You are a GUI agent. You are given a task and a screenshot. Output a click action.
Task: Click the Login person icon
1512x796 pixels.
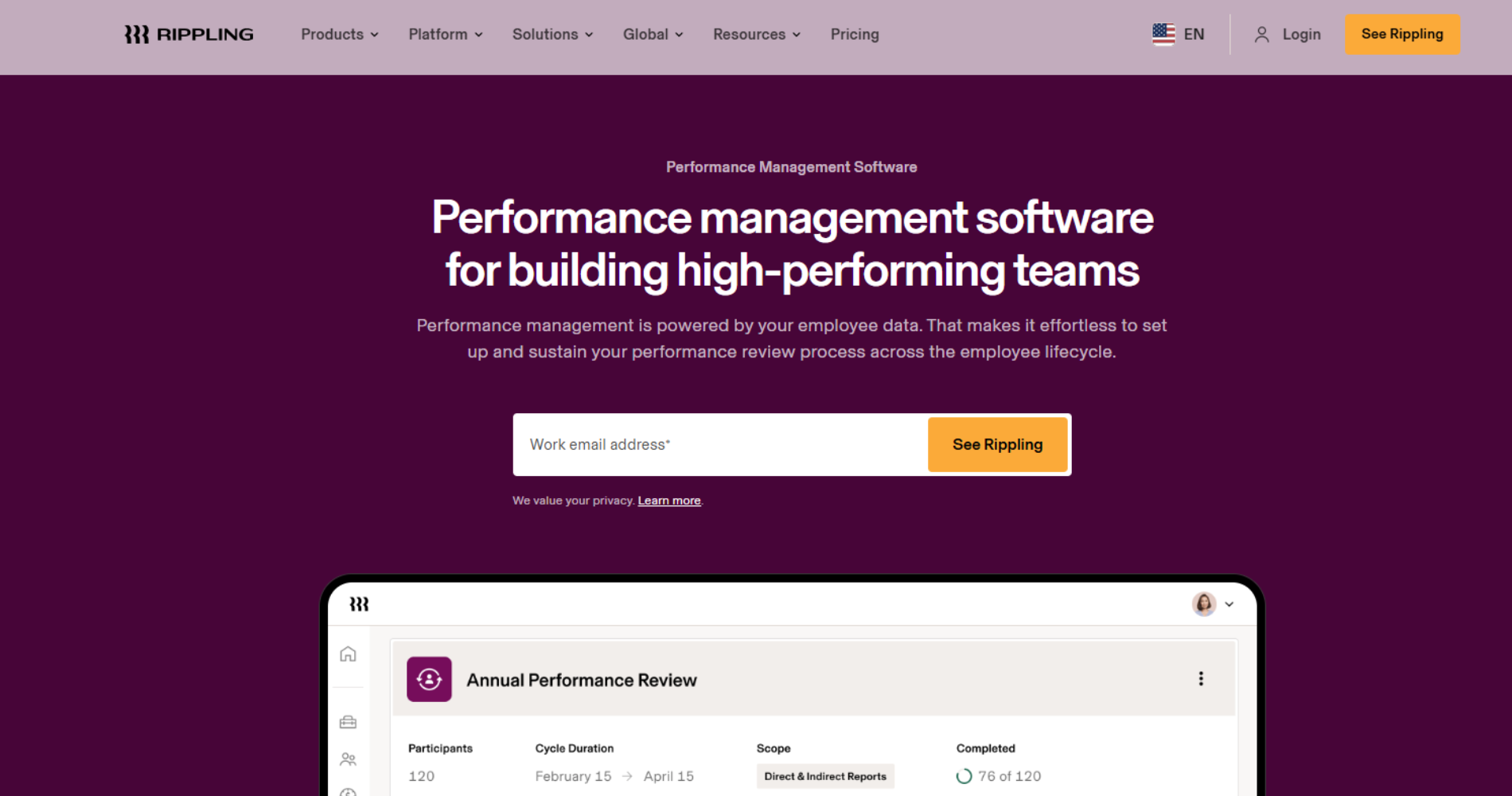coord(1261,34)
